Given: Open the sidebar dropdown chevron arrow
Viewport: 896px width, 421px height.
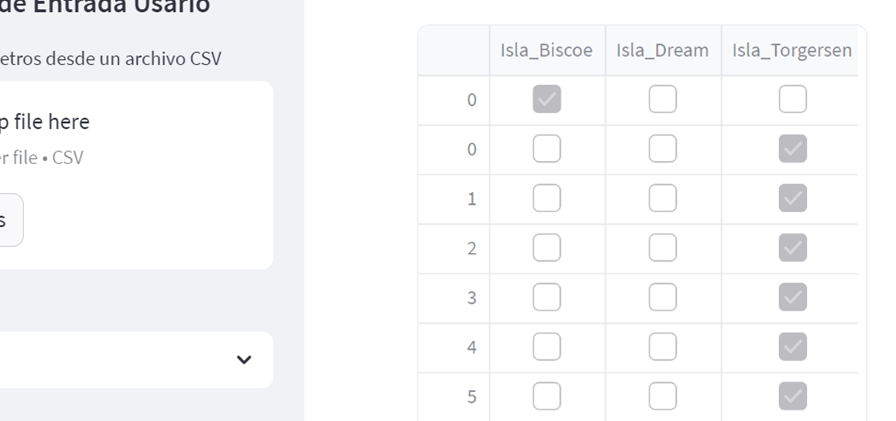Looking at the screenshot, I should (244, 360).
